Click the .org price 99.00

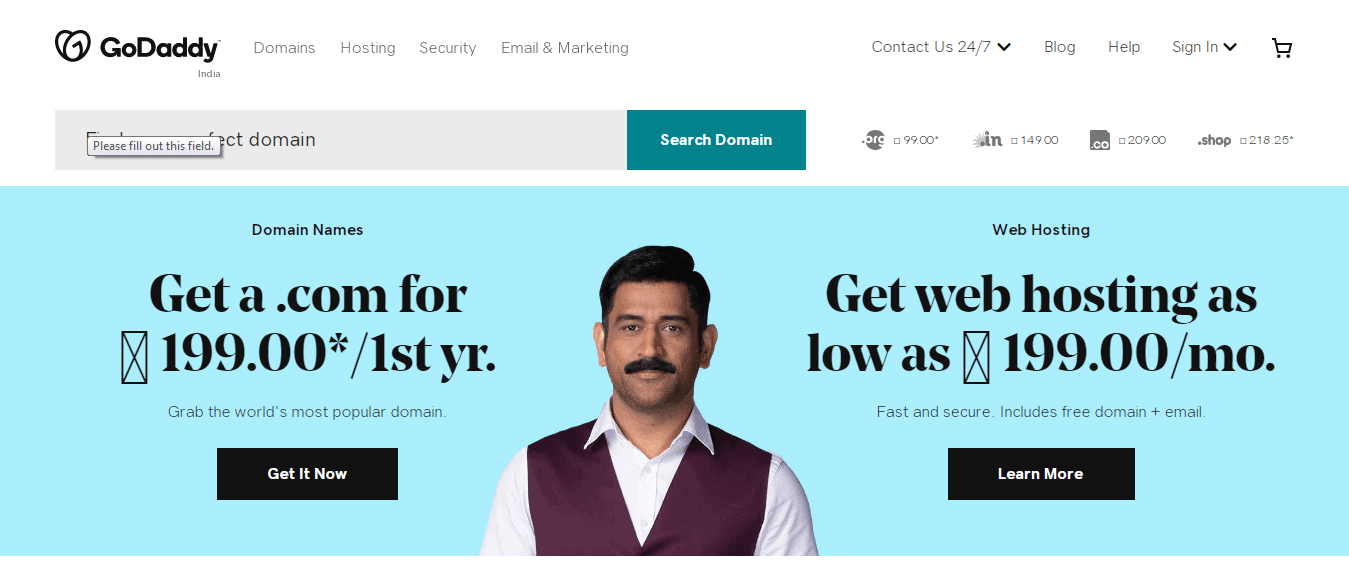click(x=916, y=140)
